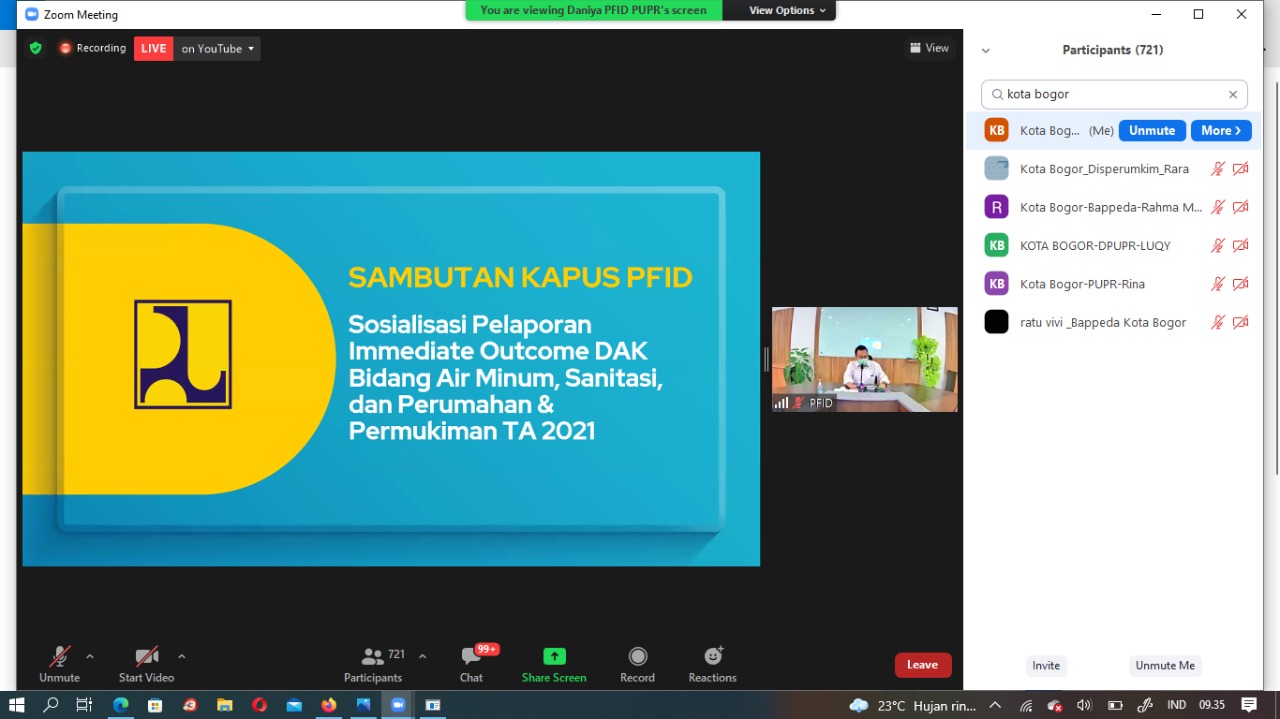Viewport: 1280px width, 719px height.
Task: Expand audio options arrow beside Unmute
Action: pyautogui.click(x=90, y=656)
